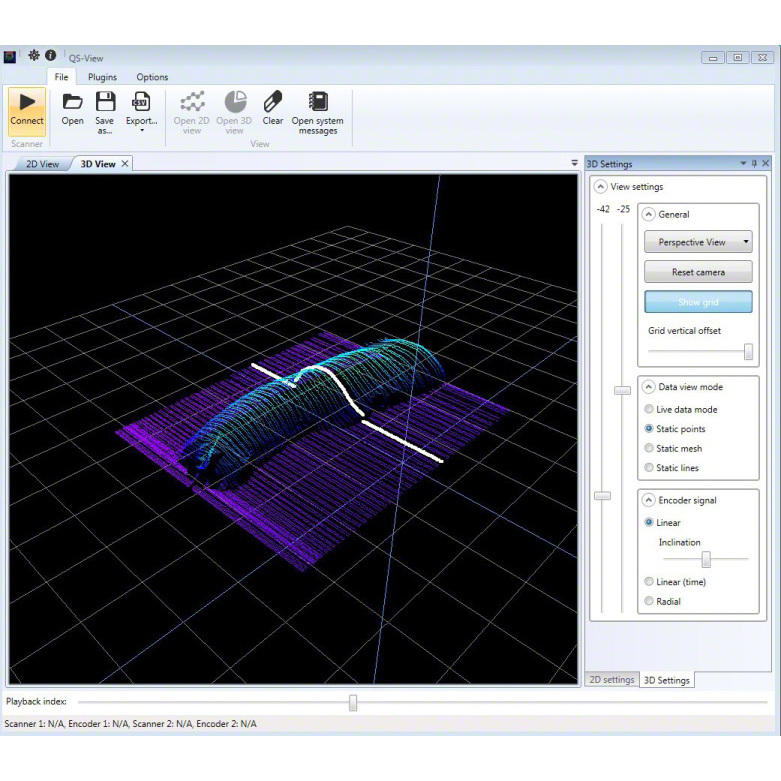Image resolution: width=781 pixels, height=781 pixels.
Task: Click the info icon in title bar
Action: coord(50,56)
